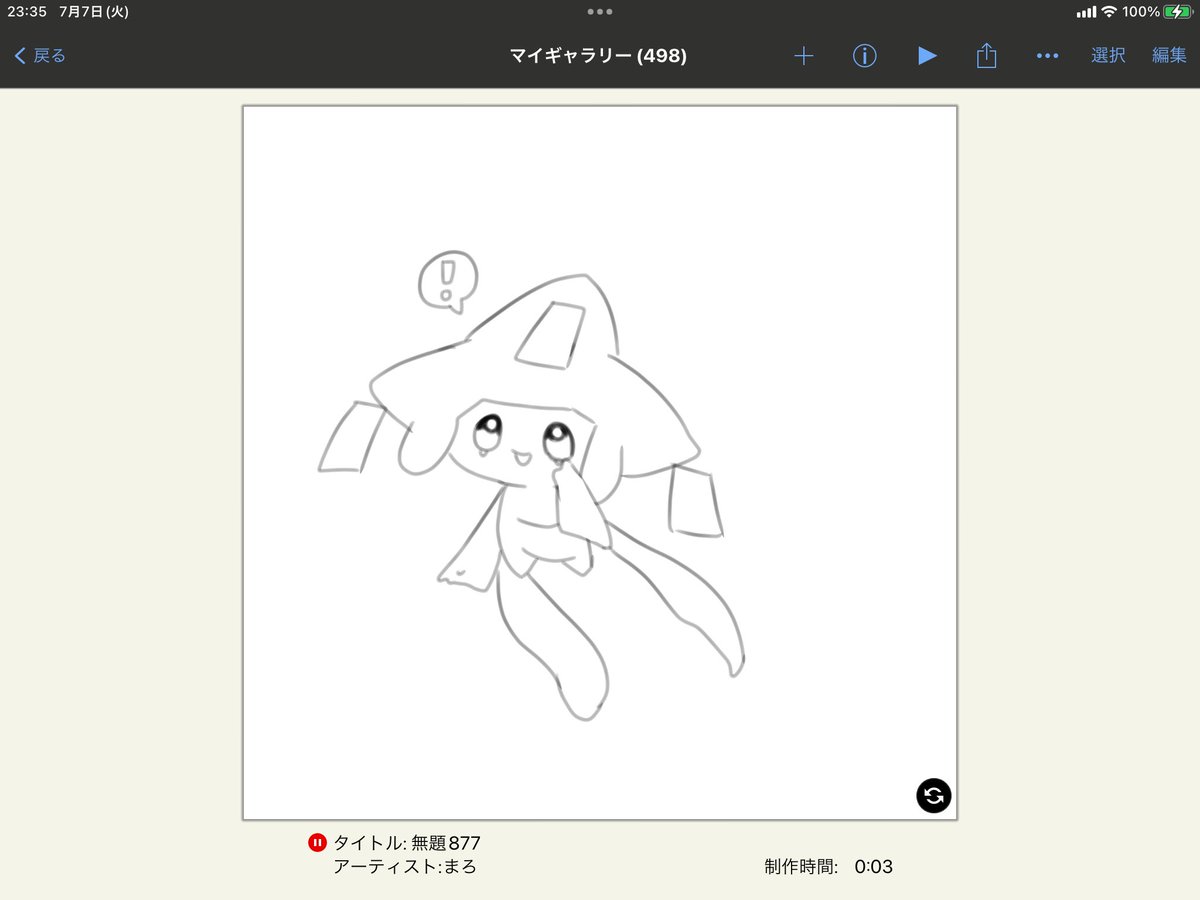Tap the 選択 select button
The height and width of the screenshot is (900, 1200).
pyautogui.click(x=1108, y=56)
